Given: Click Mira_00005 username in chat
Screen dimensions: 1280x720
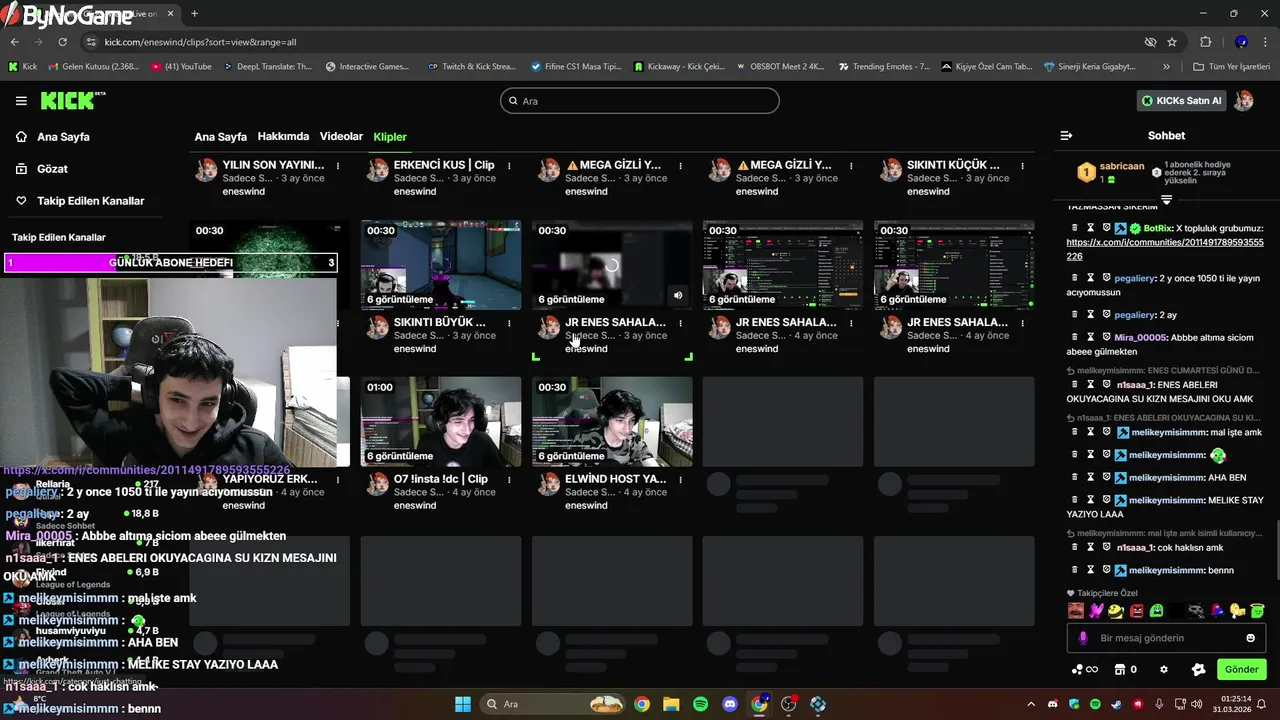Looking at the screenshot, I should pyautogui.click(x=1141, y=338).
